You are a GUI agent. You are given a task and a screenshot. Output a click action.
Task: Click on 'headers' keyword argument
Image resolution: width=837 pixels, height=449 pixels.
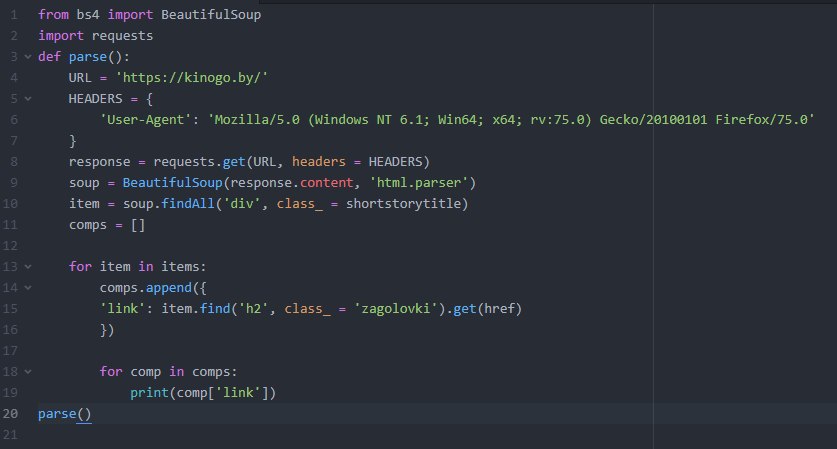pyautogui.click(x=319, y=162)
